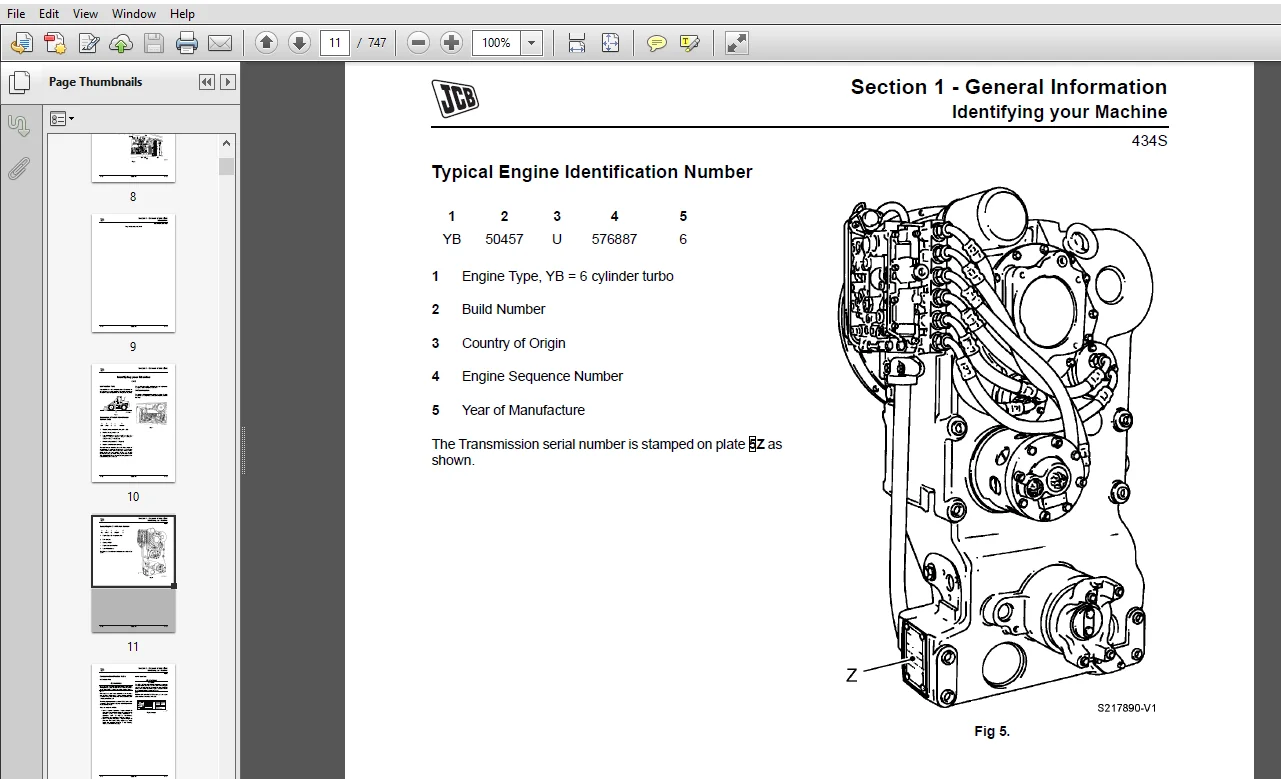
Task: Click the Fit One Full Page icon
Action: pyautogui.click(x=610, y=43)
